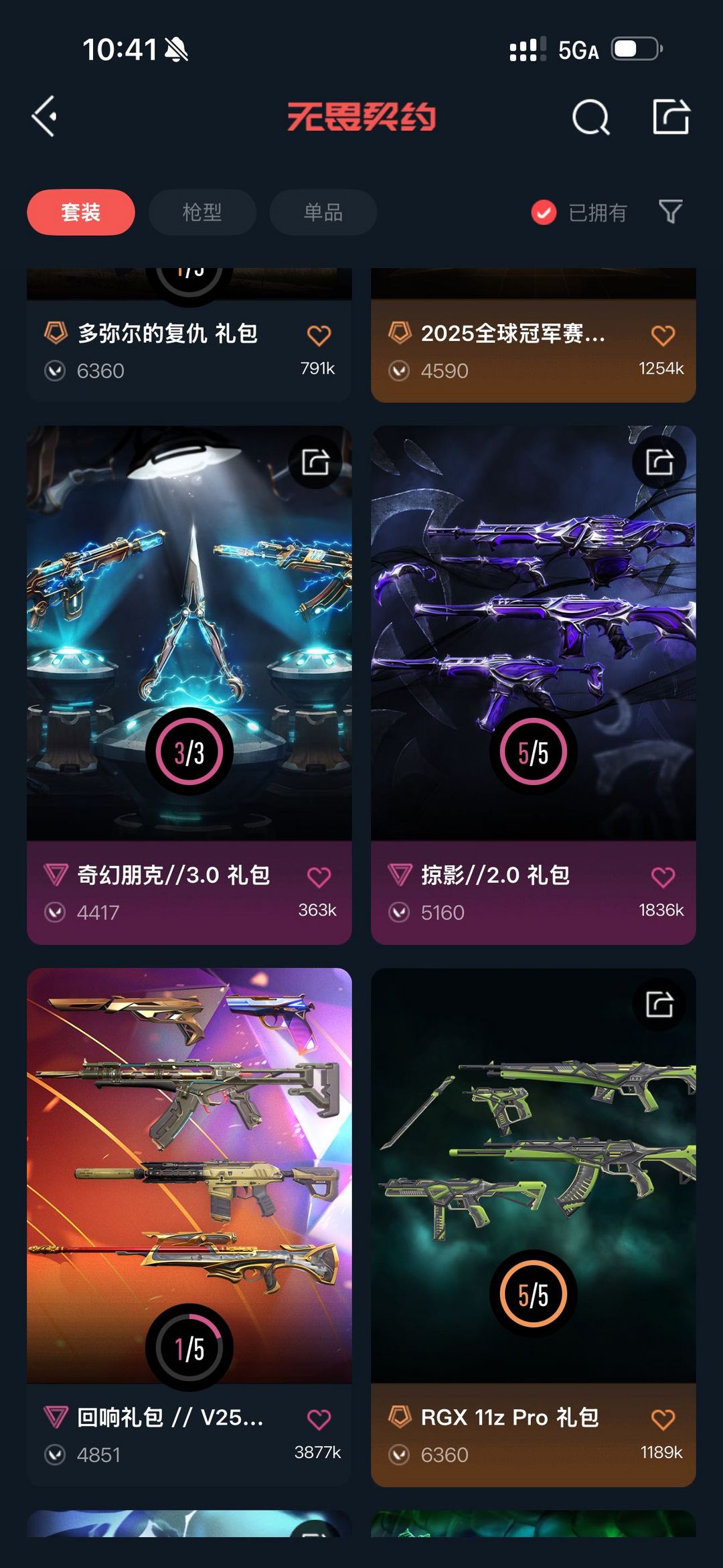This screenshot has width=723, height=1568.
Task: Select the 套装 tab
Action: click(81, 212)
